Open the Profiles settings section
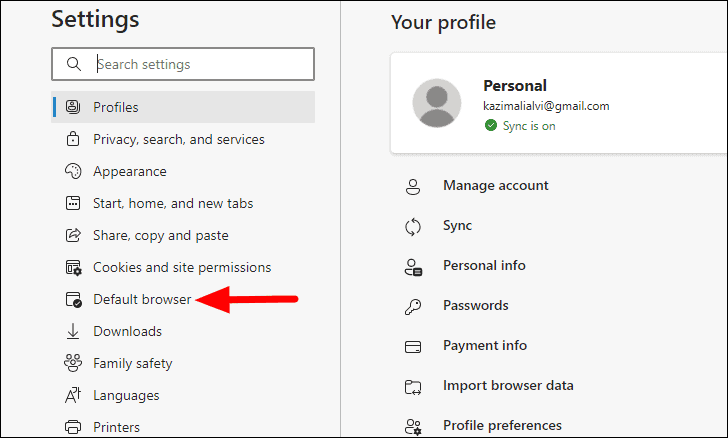This screenshot has width=728, height=438. (x=183, y=107)
